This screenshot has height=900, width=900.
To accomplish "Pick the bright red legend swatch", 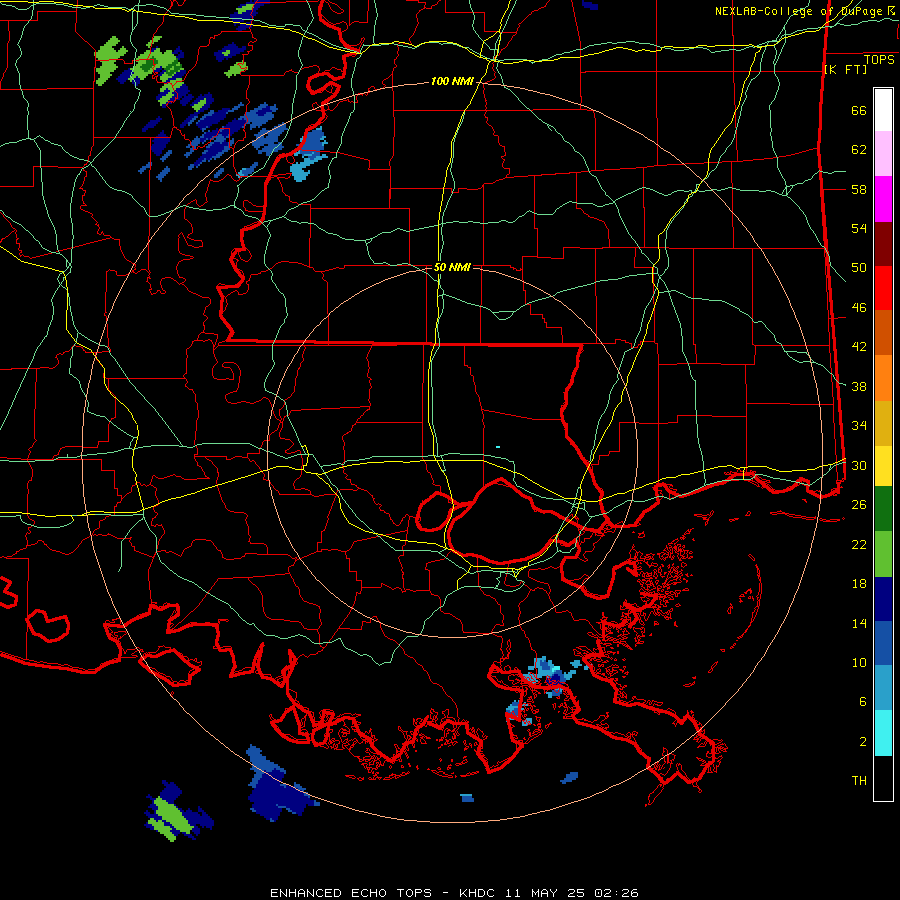I will (883, 288).
